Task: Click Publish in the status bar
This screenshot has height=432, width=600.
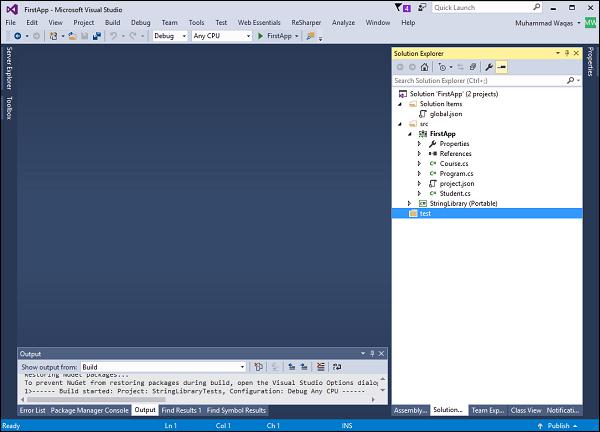Action: [558, 425]
